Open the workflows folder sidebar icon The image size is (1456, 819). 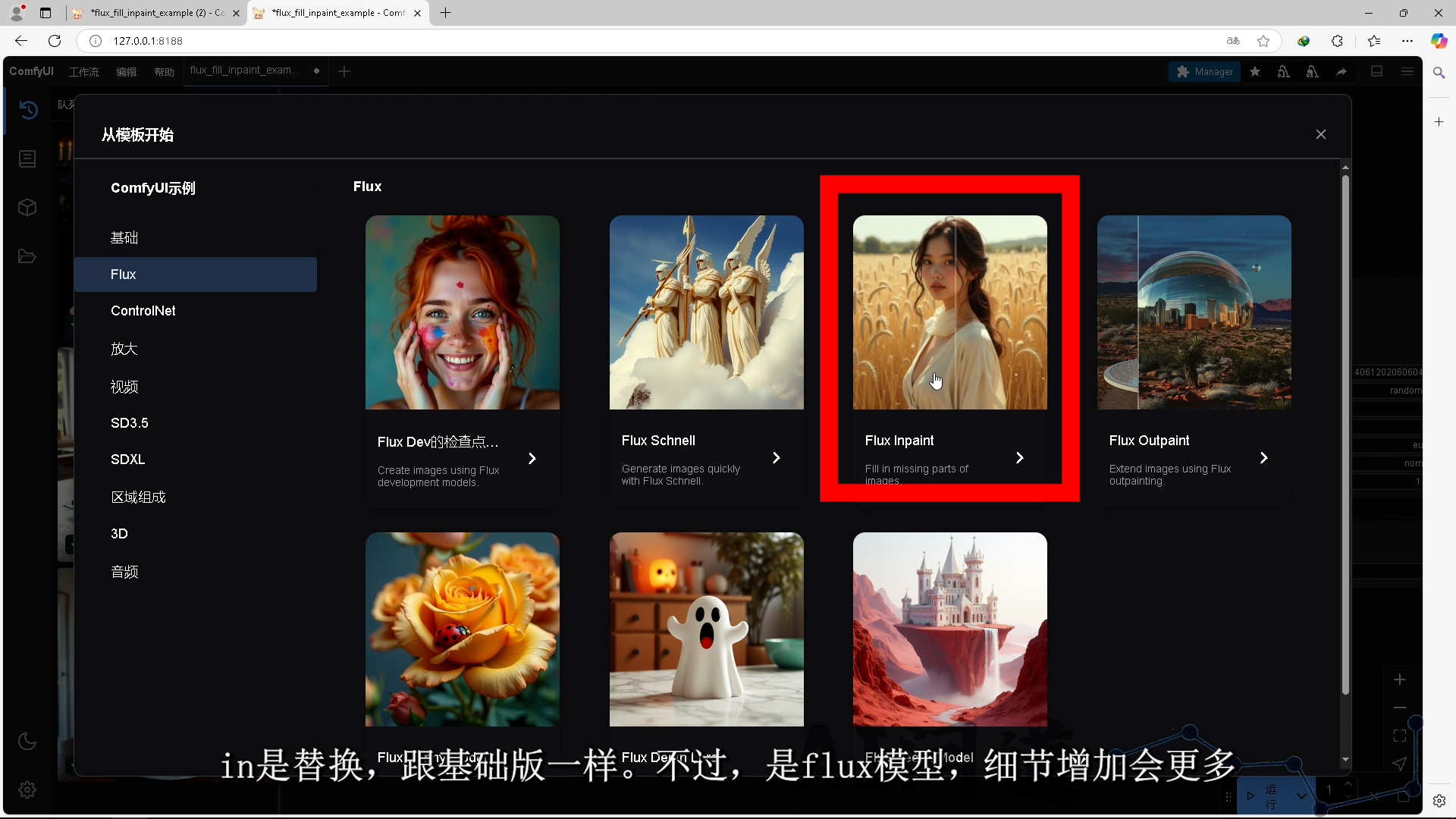[x=27, y=256]
